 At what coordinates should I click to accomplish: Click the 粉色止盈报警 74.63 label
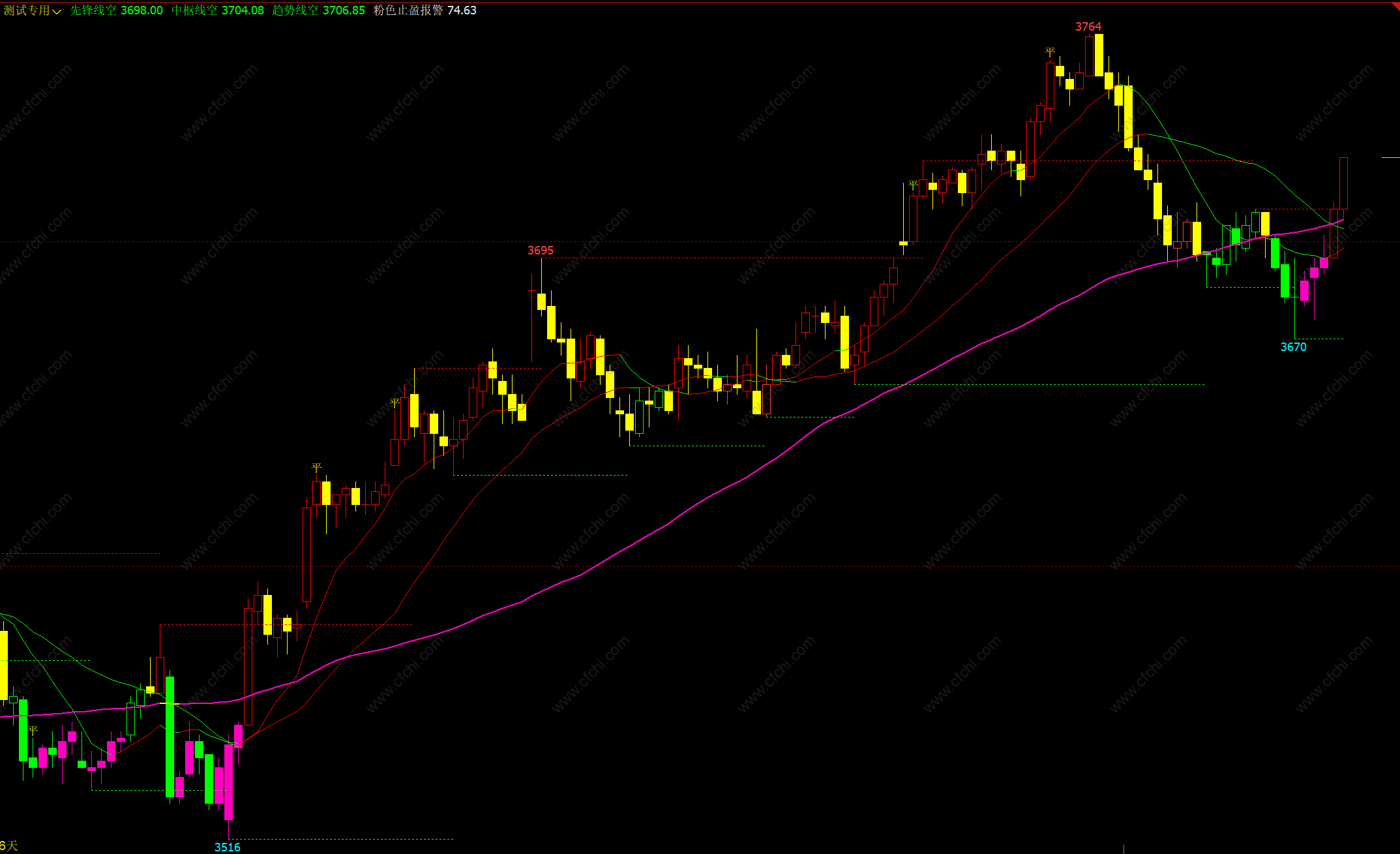424,10
